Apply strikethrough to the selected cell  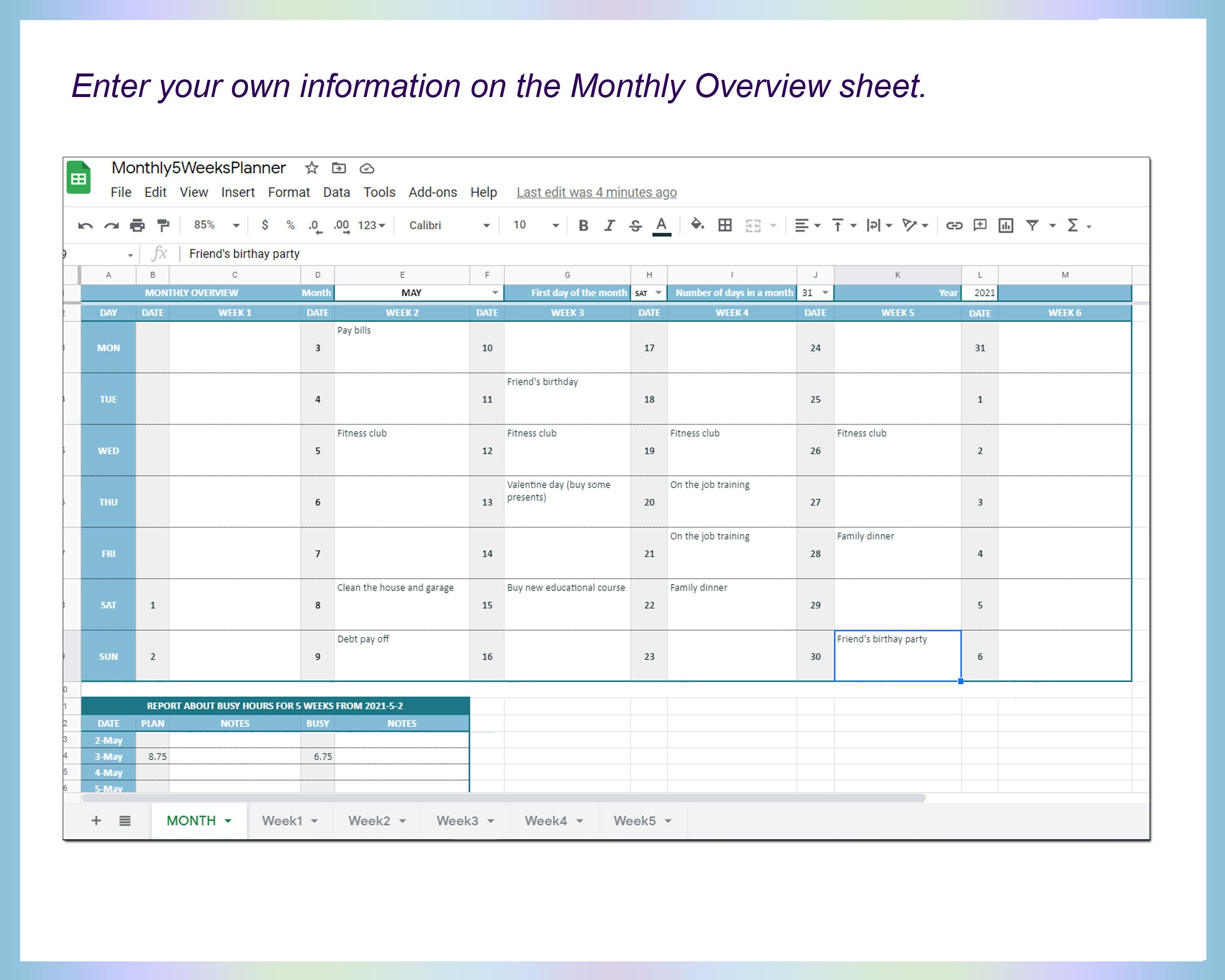click(x=635, y=225)
